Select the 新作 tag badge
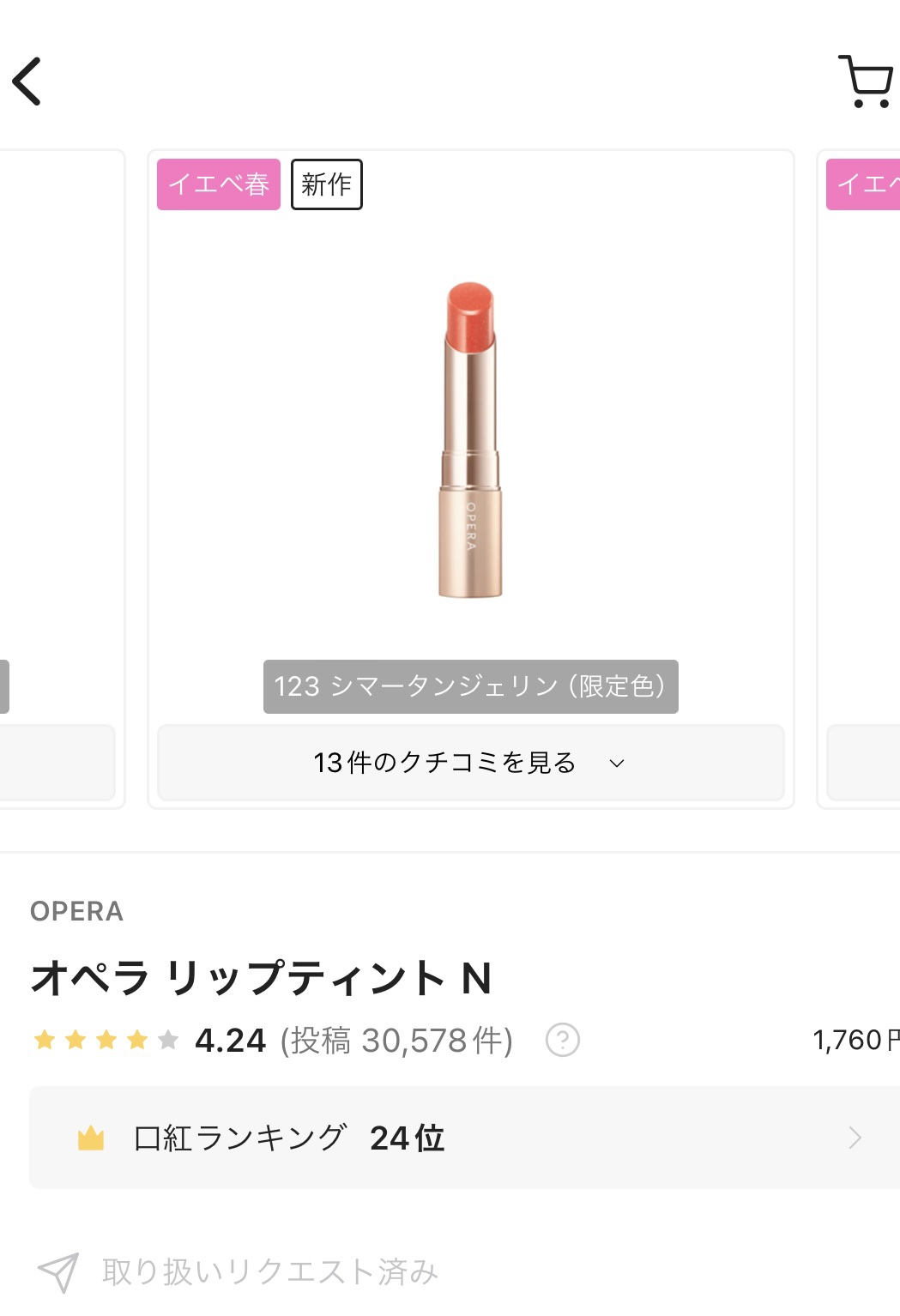The height and width of the screenshot is (1316, 900). click(327, 184)
